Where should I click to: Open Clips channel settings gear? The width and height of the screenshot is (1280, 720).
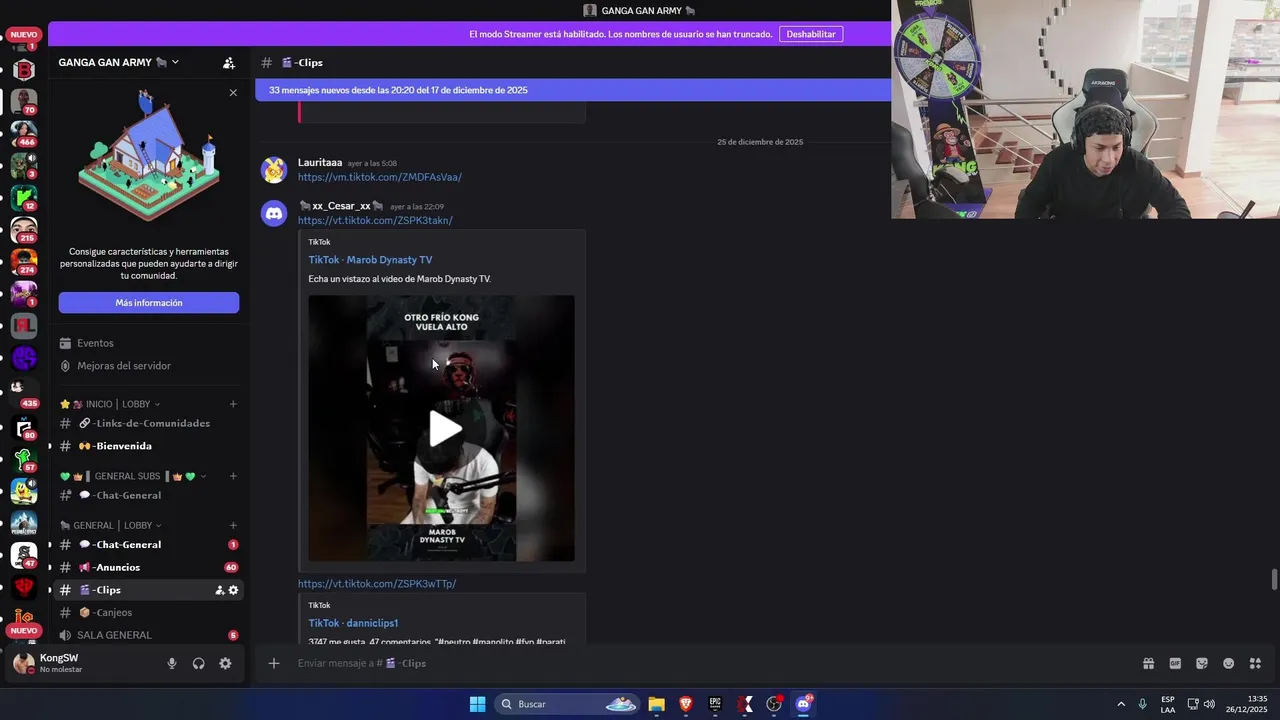233,590
